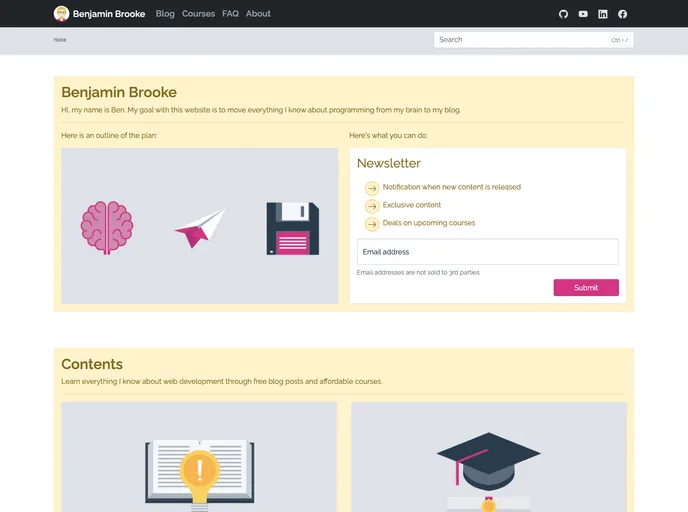Click the arrow icon beside Exclusive content
Image resolution: width=688 pixels, height=512 pixels.
[371, 206]
